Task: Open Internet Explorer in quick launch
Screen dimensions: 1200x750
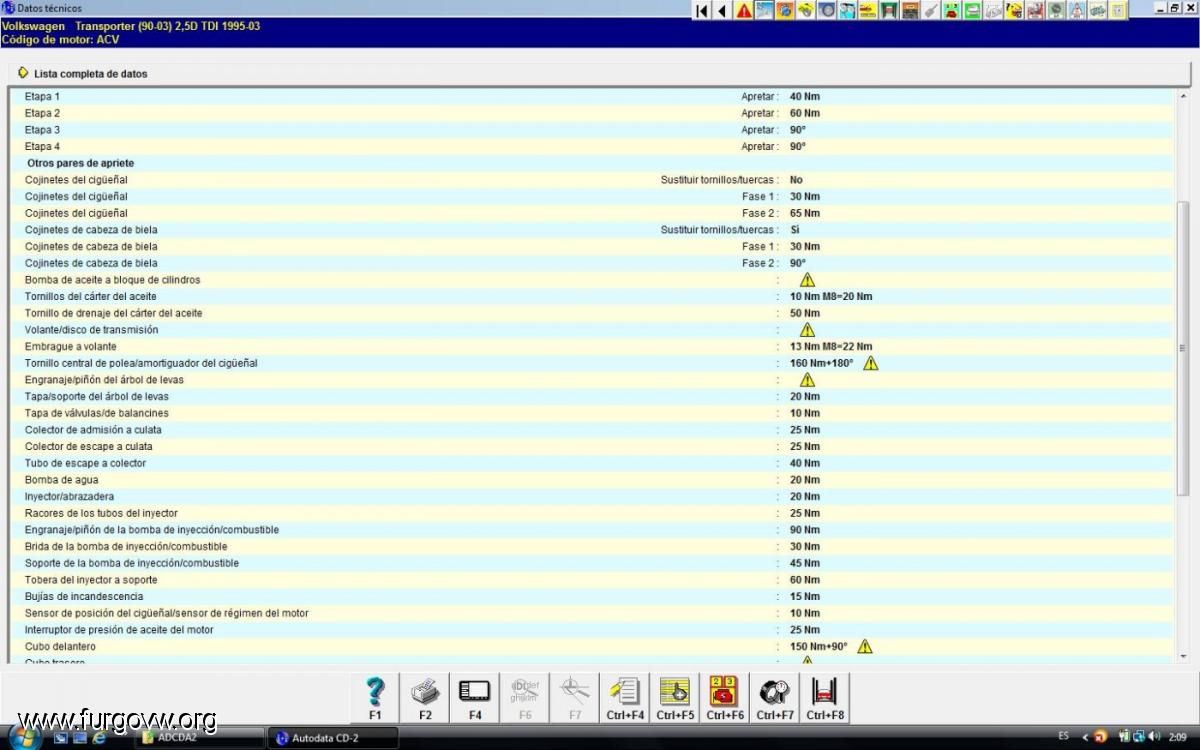Action: (99, 738)
